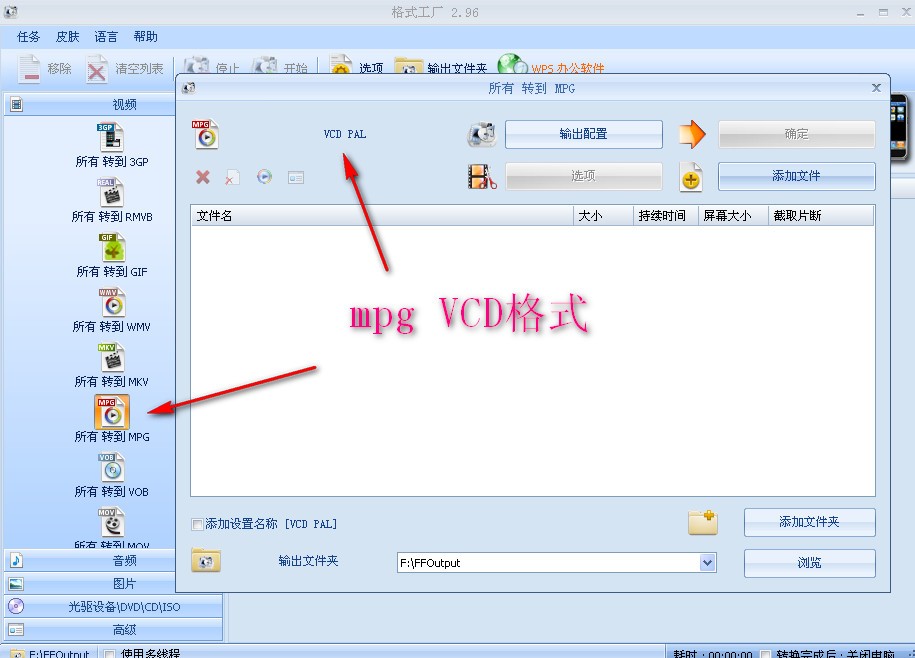Click the 确定 confirm button
The height and width of the screenshot is (658, 915).
pyautogui.click(x=797, y=134)
